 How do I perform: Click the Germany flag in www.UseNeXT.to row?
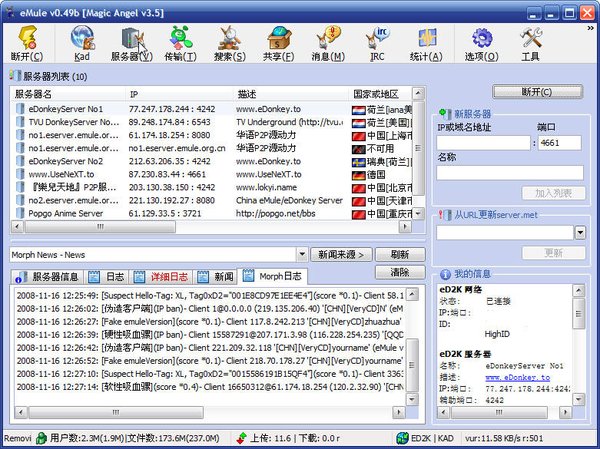click(x=358, y=175)
